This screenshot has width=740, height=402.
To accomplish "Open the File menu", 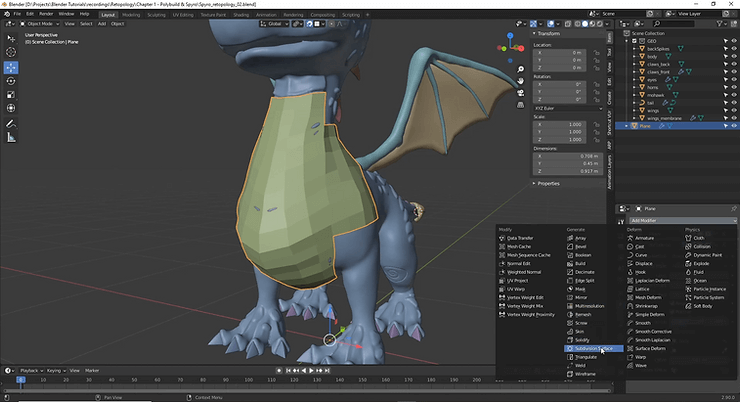I will (x=17, y=14).
